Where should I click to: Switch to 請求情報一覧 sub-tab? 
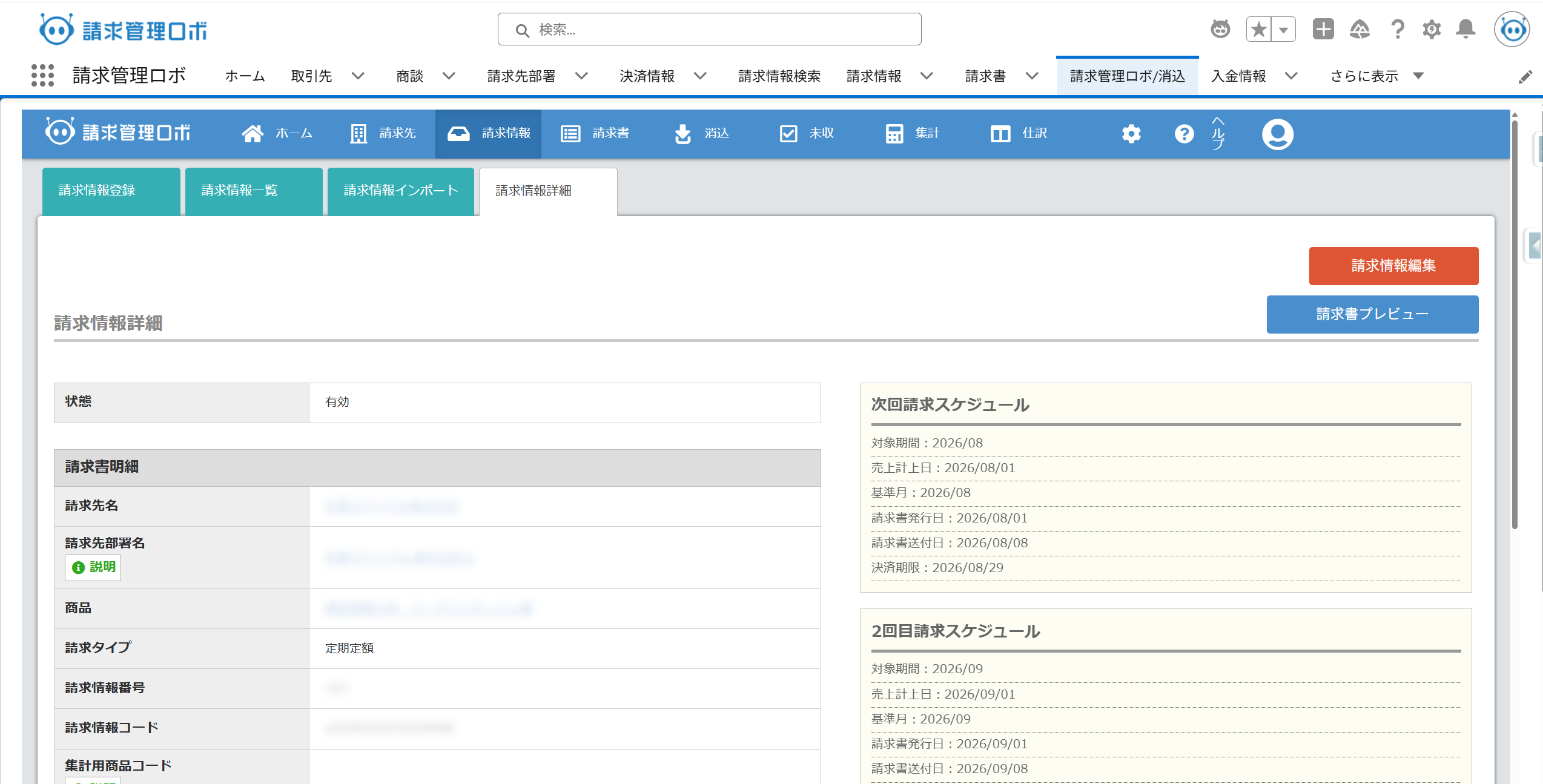pyautogui.click(x=254, y=191)
